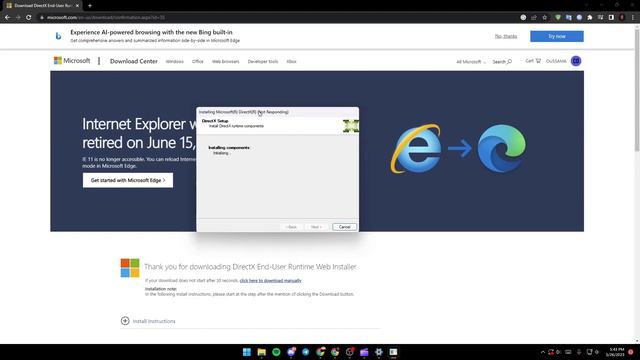Open the Xbox menu item
Image resolution: width=640 pixels, height=360 pixels.
(291, 62)
